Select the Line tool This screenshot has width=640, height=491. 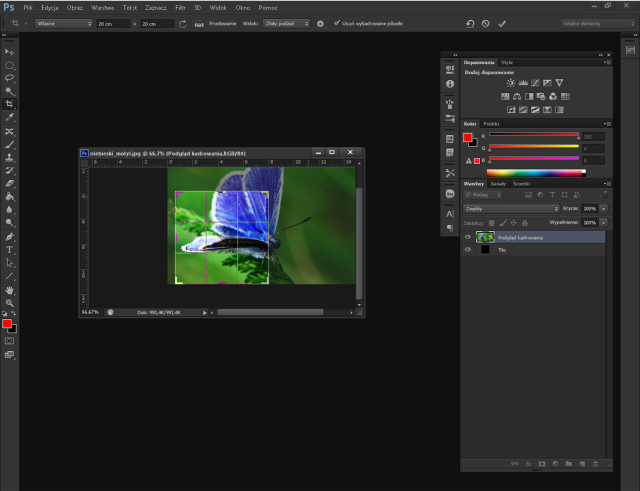[x=9, y=276]
